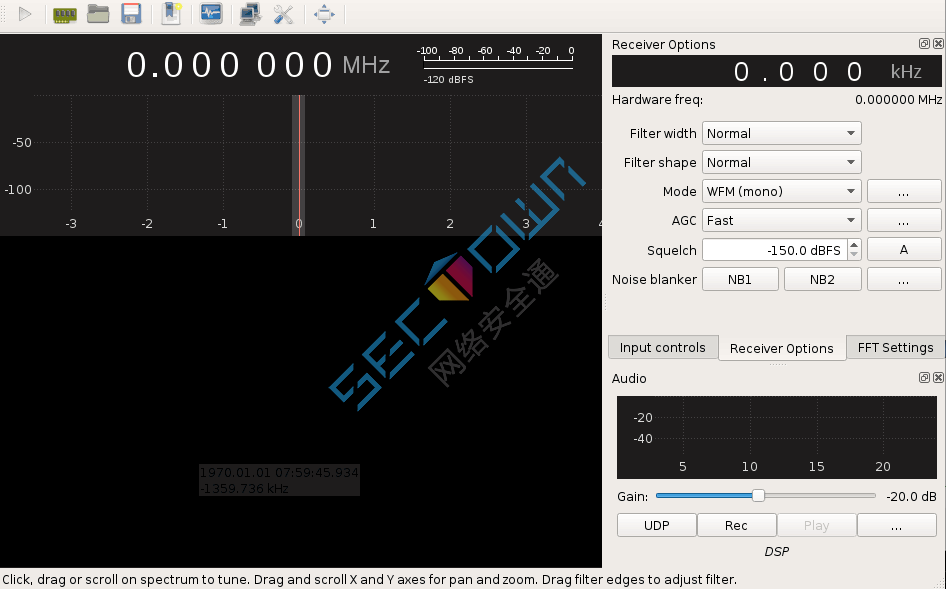Screen dimensions: 946x589
Task: Open AGC options button next to Fast
Action: 903,220
